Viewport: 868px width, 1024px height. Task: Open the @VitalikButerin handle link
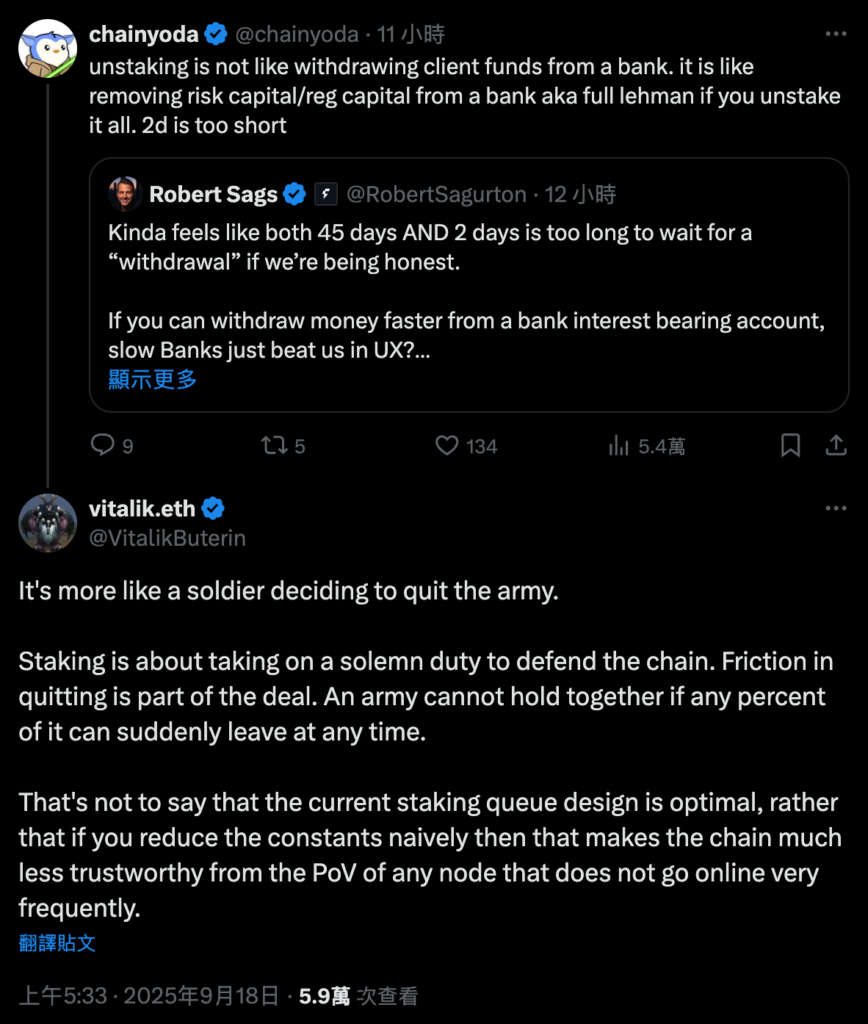(167, 537)
